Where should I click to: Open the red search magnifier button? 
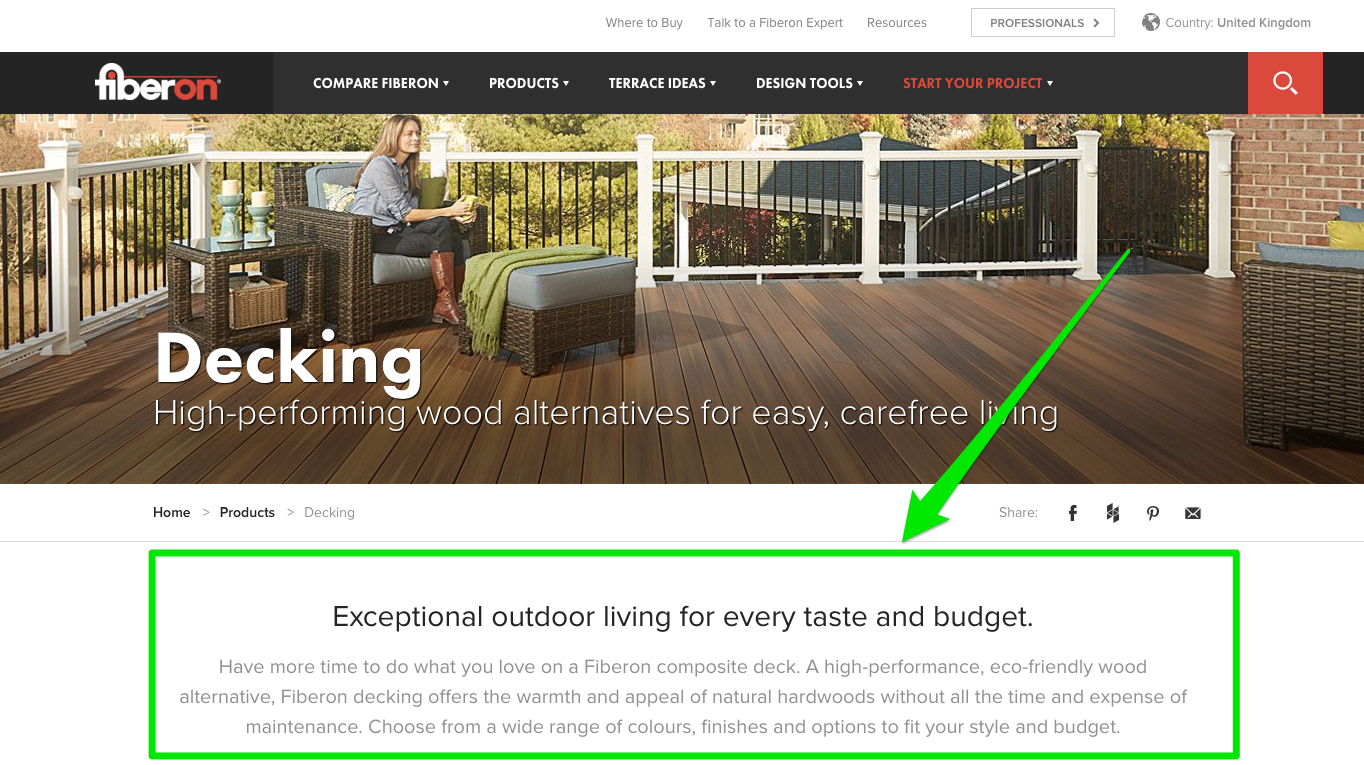pyautogui.click(x=1285, y=83)
